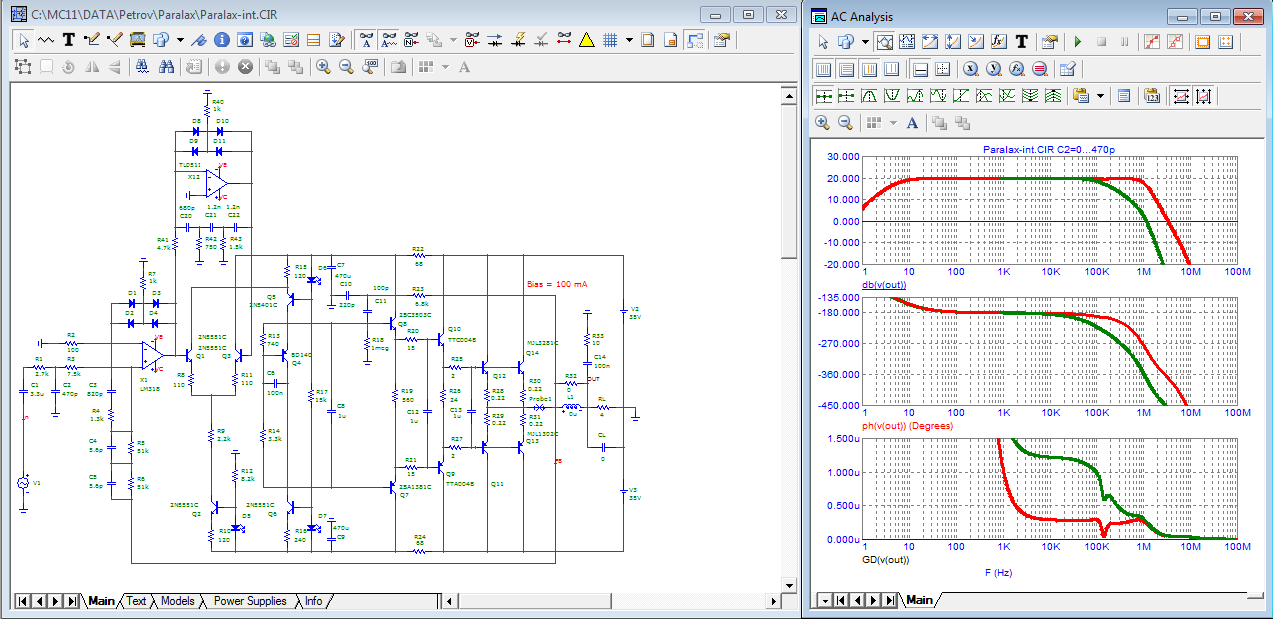
Task: Select the Text tool in schematic toolbar
Action: pyautogui.click(x=69, y=40)
